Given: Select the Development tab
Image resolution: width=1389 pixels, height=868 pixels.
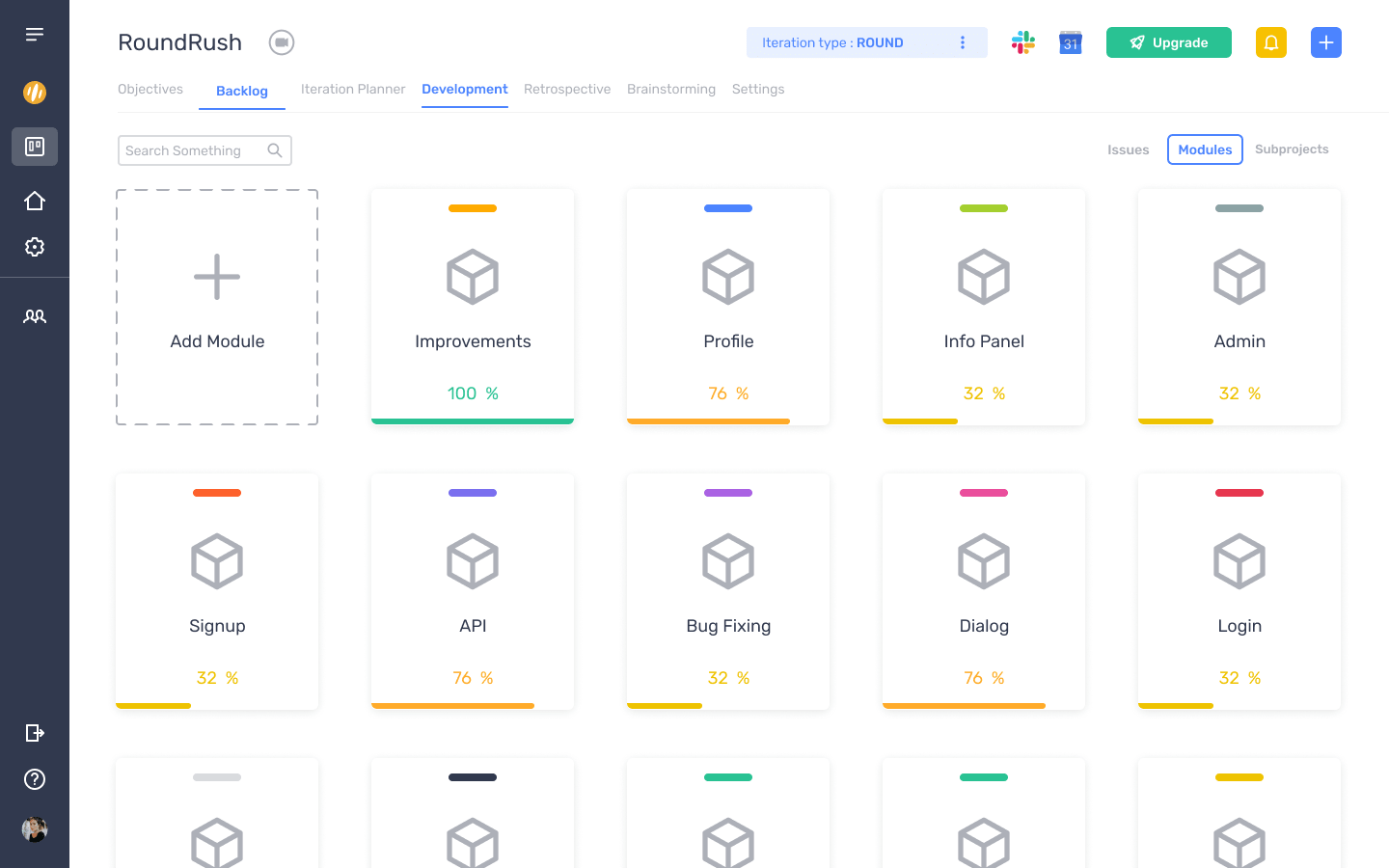Looking at the screenshot, I should point(465,89).
